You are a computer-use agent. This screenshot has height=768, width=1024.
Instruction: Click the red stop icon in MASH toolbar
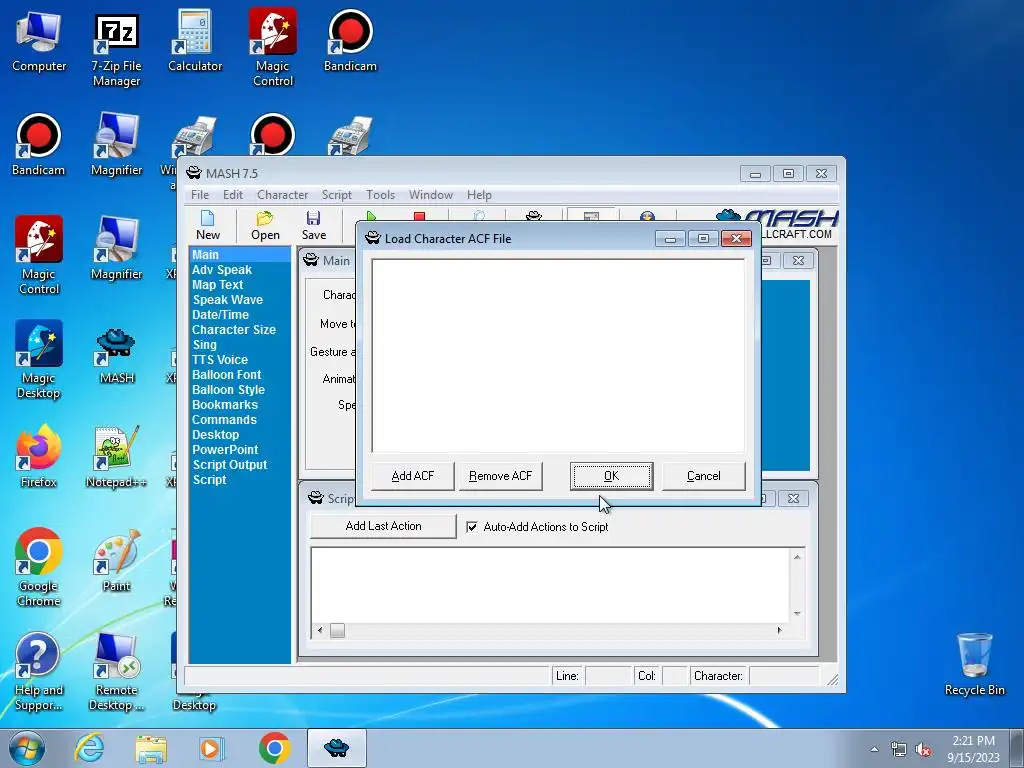[x=419, y=216]
